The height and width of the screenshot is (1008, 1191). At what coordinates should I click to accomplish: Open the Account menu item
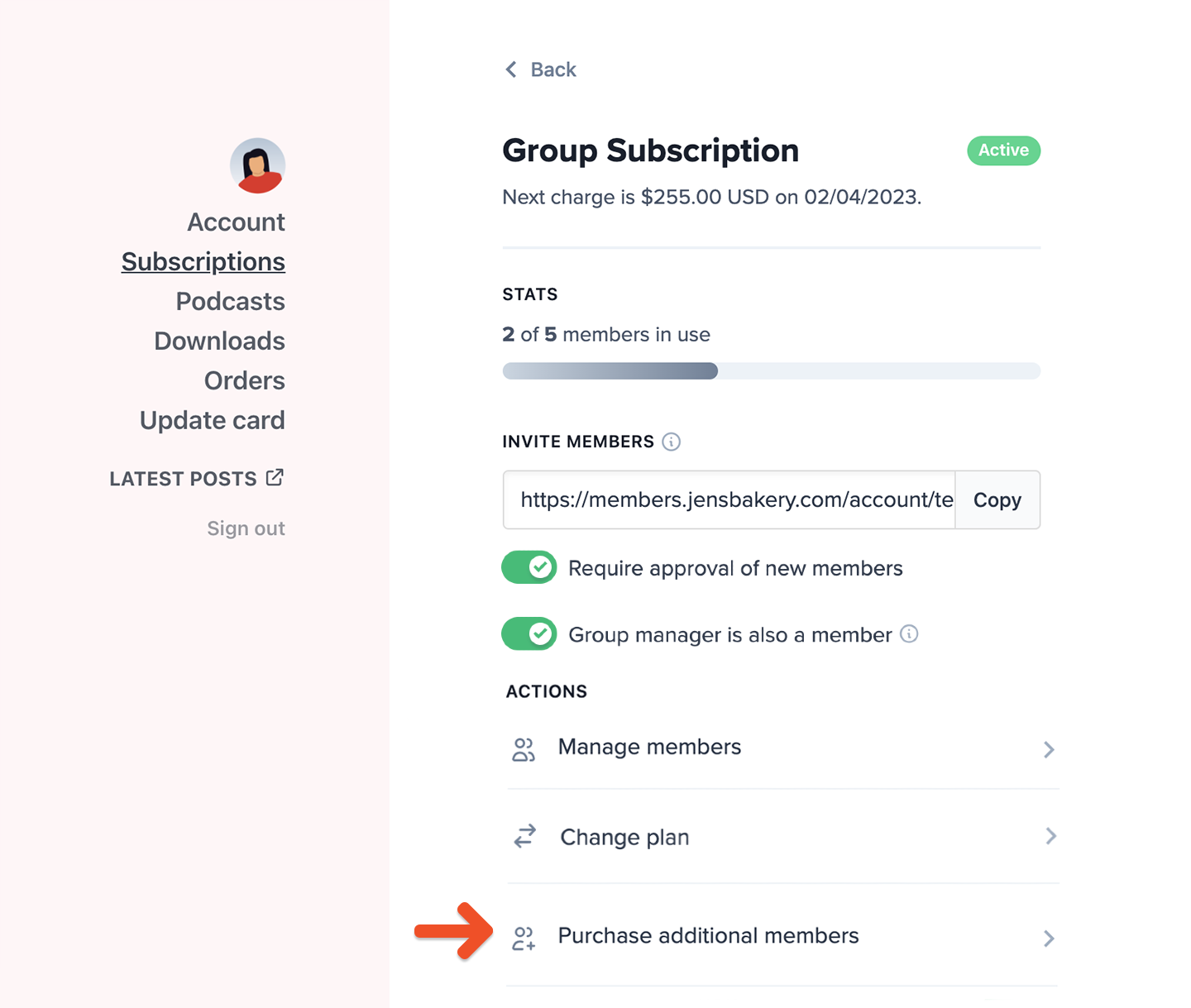point(236,222)
